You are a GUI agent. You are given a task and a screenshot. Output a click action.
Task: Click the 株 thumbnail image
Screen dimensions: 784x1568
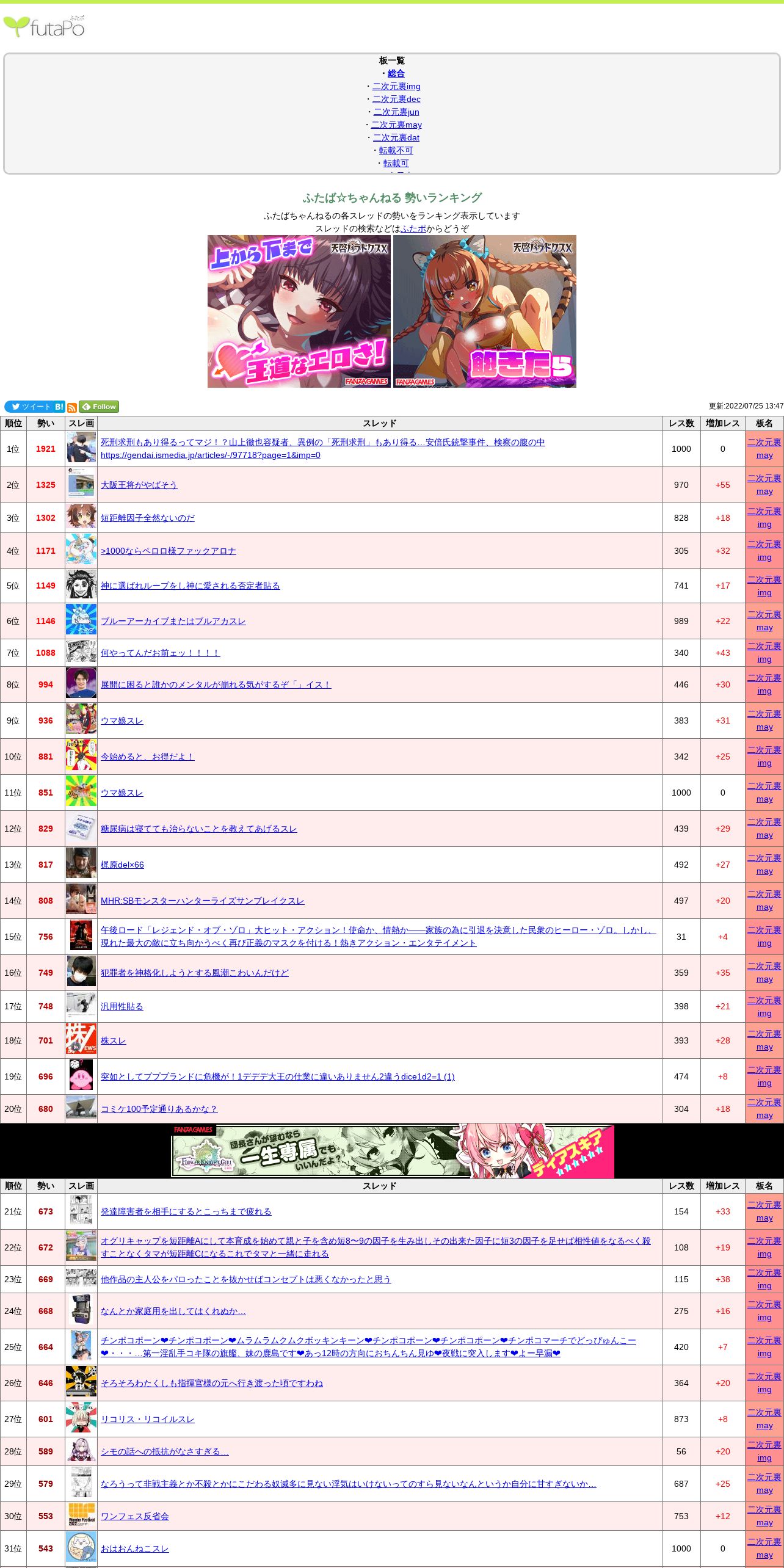pos(81,1039)
